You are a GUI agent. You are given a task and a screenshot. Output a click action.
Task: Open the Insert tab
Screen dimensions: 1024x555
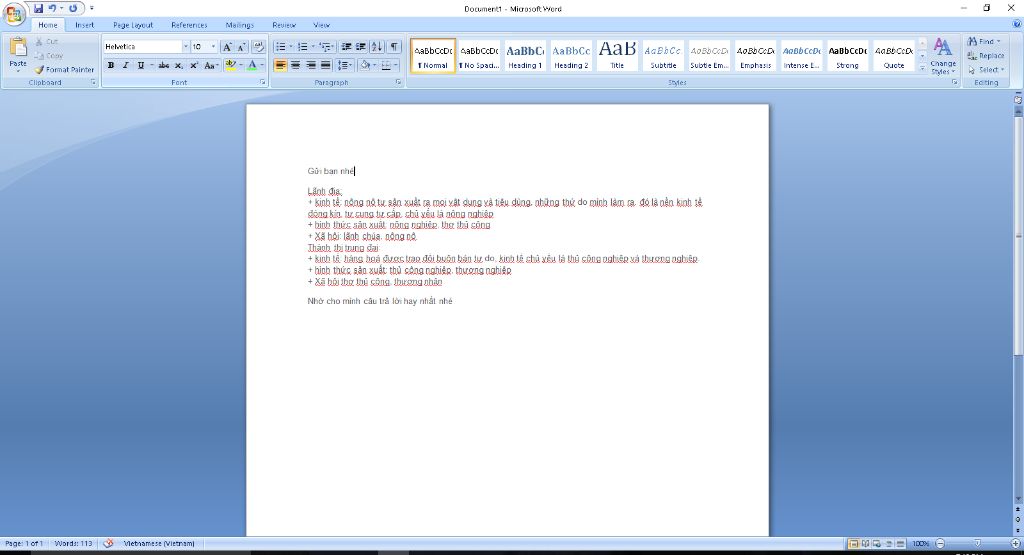coord(84,25)
